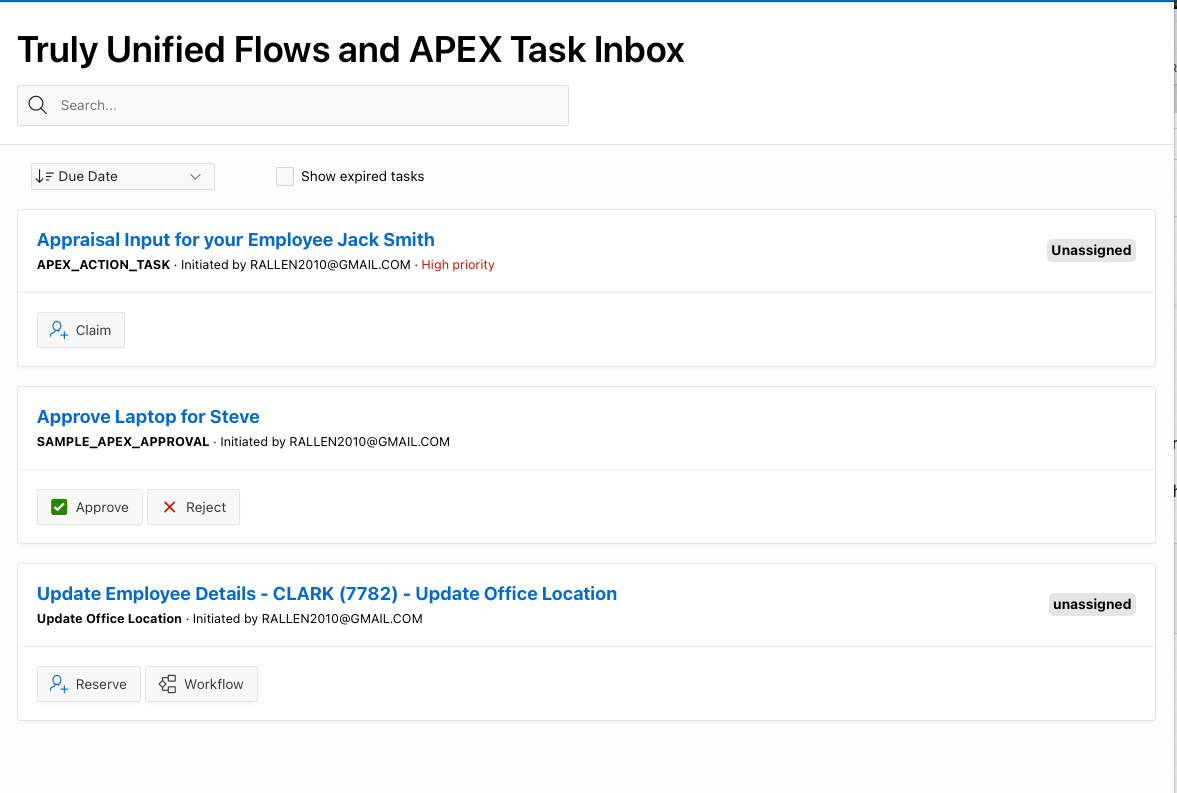Open Update Employee Details CLARK task
Image resolution: width=1177 pixels, height=793 pixels.
(x=327, y=593)
